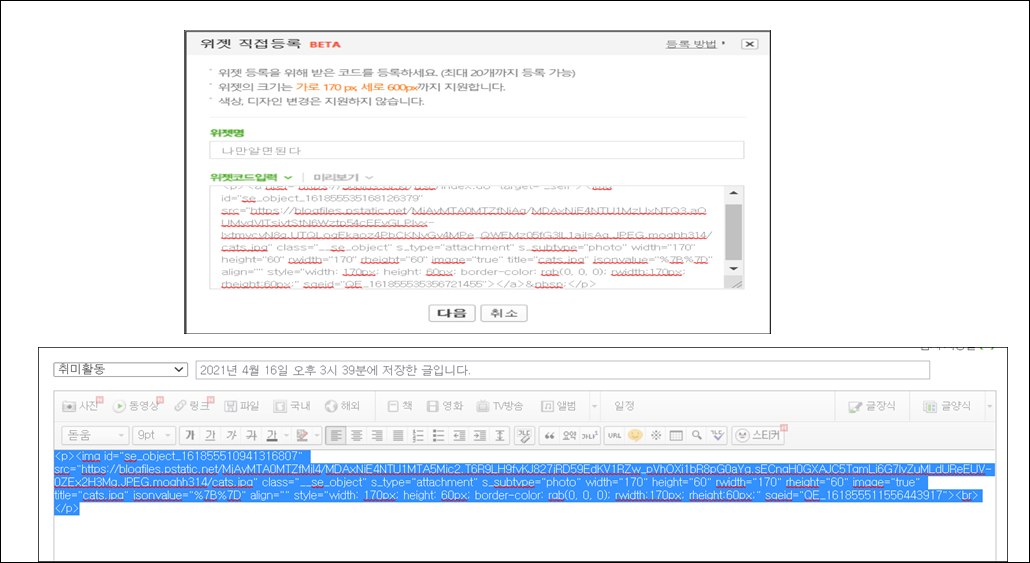Screen dimensions: 1030x563
Task: Open the 스티커 sticker picker
Action: [759, 435]
